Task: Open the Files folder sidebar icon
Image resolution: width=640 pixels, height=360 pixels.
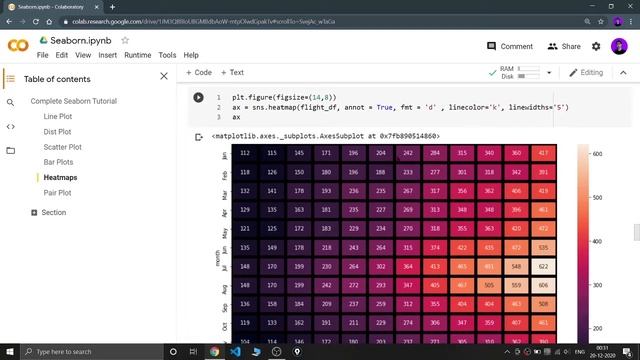Action: tap(11, 150)
